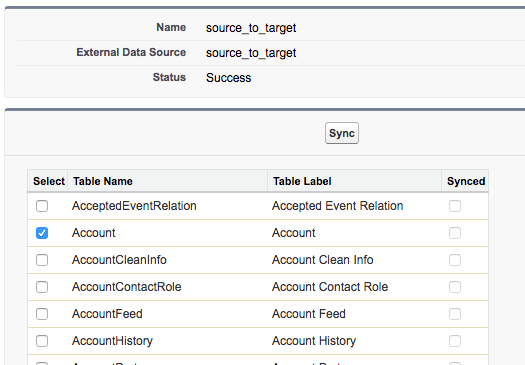
Task: Click the AccountCleanInfo table name
Action: click(119, 260)
